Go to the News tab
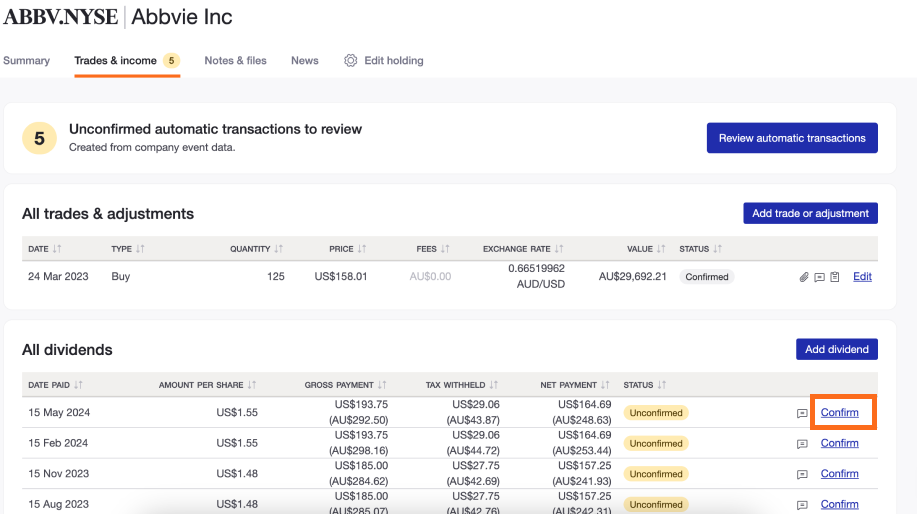This screenshot has width=917, height=514. click(x=305, y=60)
